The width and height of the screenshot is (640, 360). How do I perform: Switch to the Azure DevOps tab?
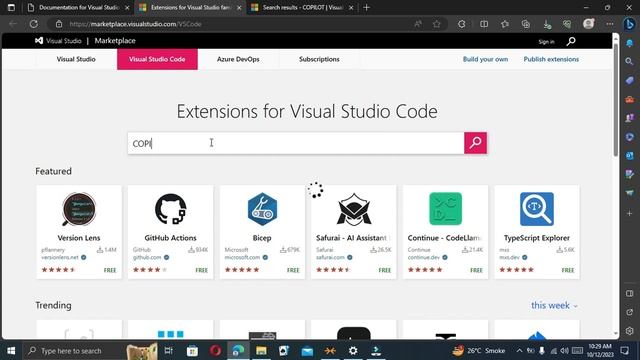click(238, 59)
